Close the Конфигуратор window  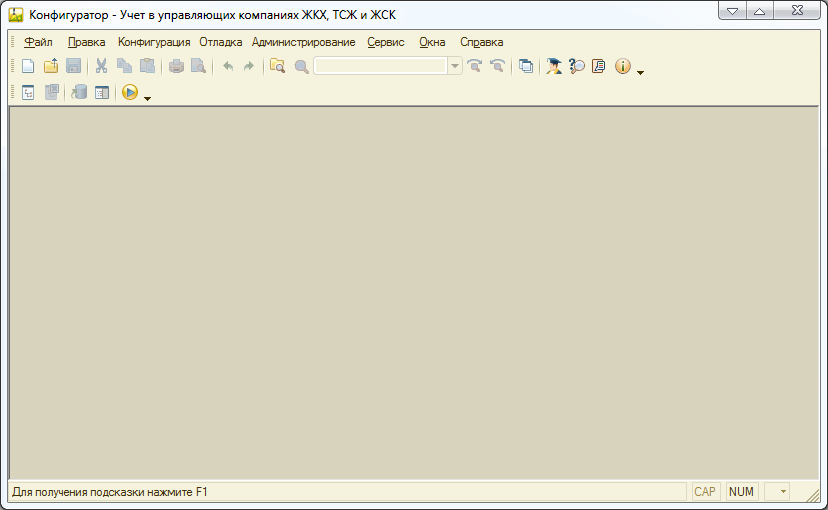click(797, 11)
